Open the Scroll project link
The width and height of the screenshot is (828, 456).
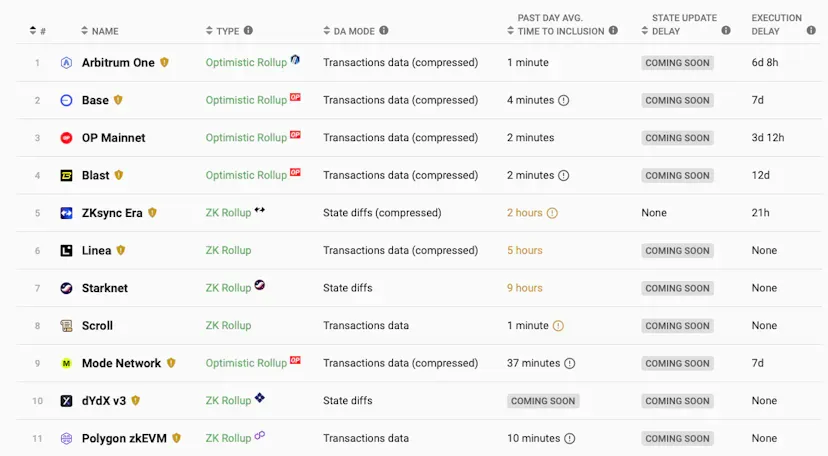click(97, 326)
